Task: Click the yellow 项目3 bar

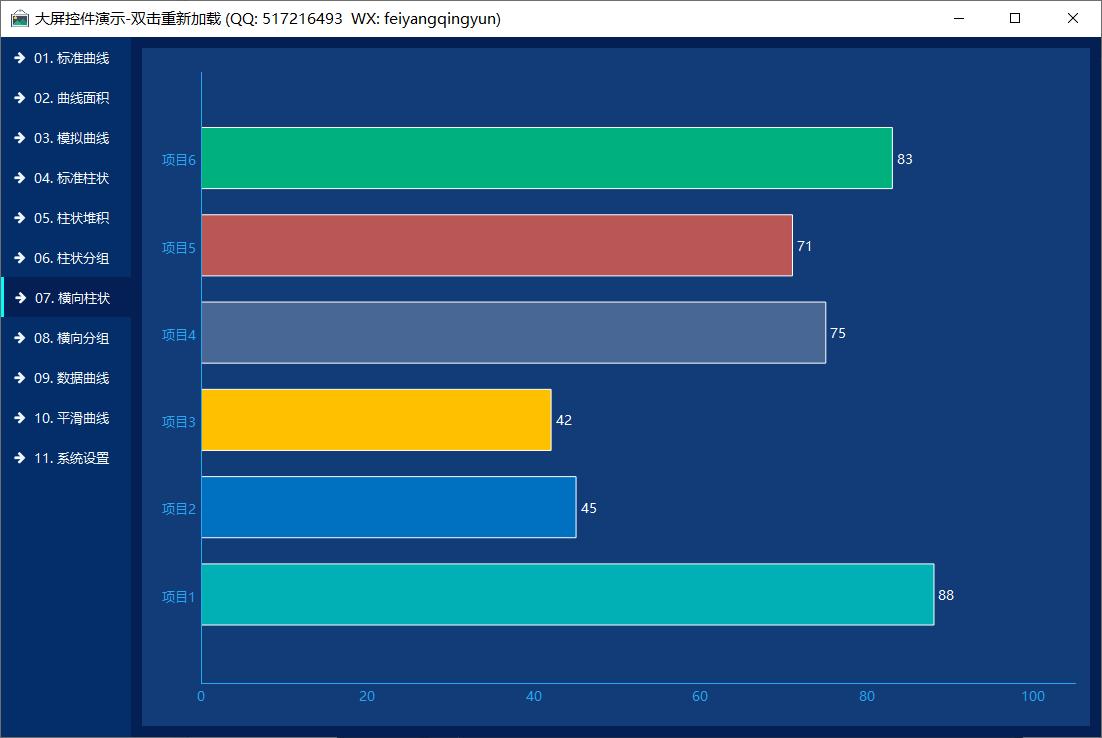Action: 376,420
